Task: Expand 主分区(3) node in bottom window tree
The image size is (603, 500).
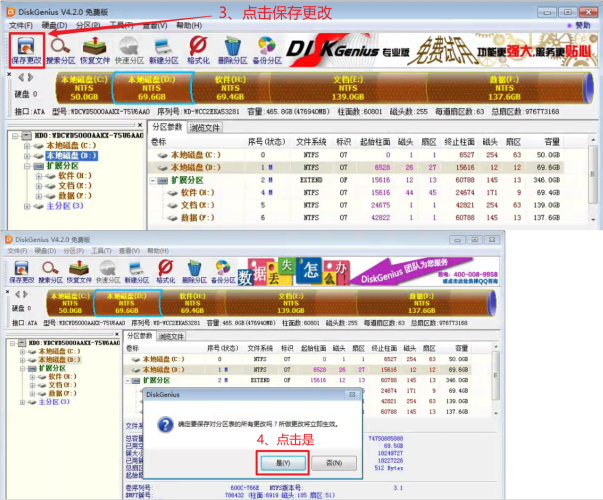Action: point(22,402)
